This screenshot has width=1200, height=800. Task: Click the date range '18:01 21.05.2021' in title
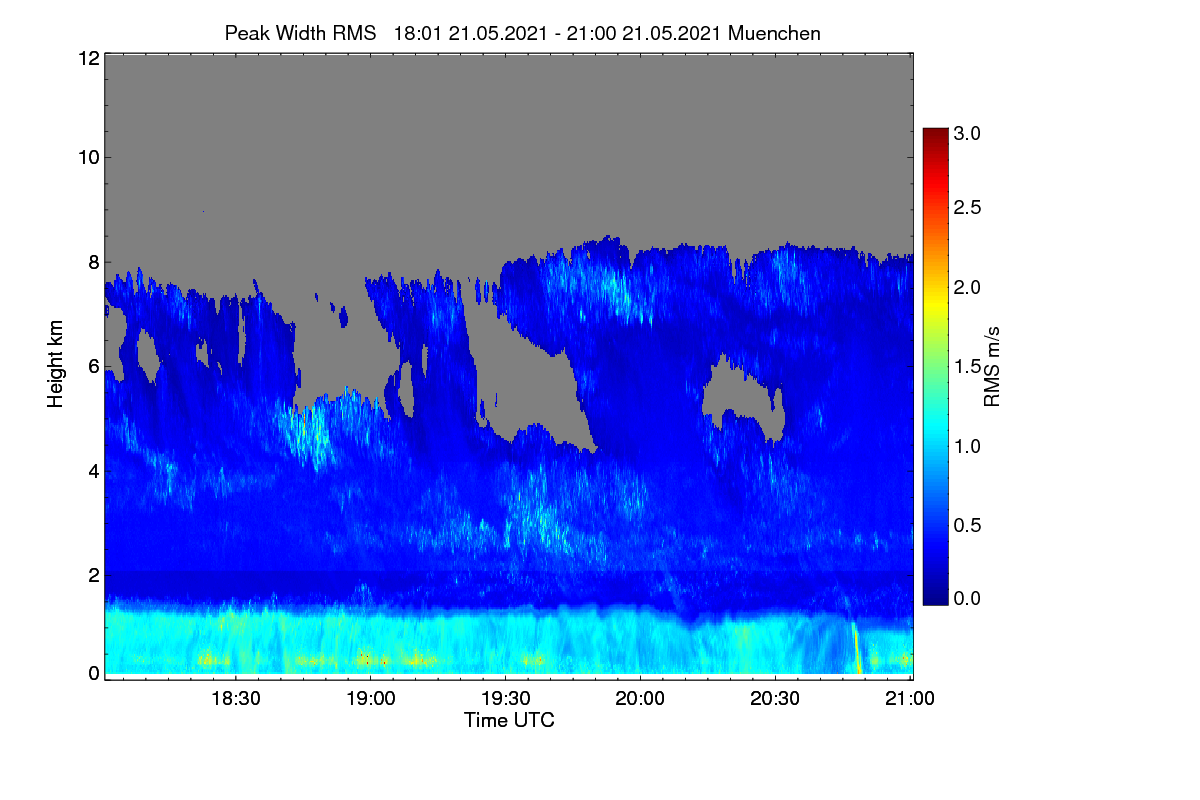[470, 33]
